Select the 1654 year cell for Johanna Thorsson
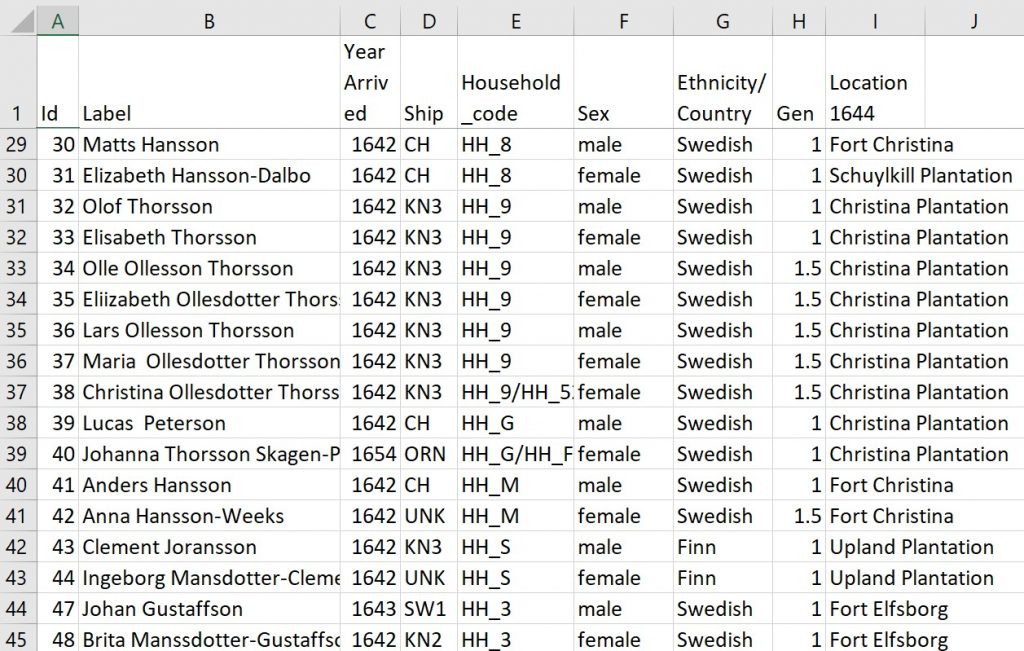The height and width of the screenshot is (651, 1024). pyautogui.click(x=370, y=454)
